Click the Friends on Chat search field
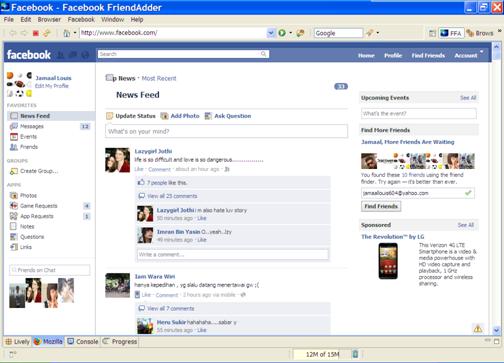 tap(50, 270)
